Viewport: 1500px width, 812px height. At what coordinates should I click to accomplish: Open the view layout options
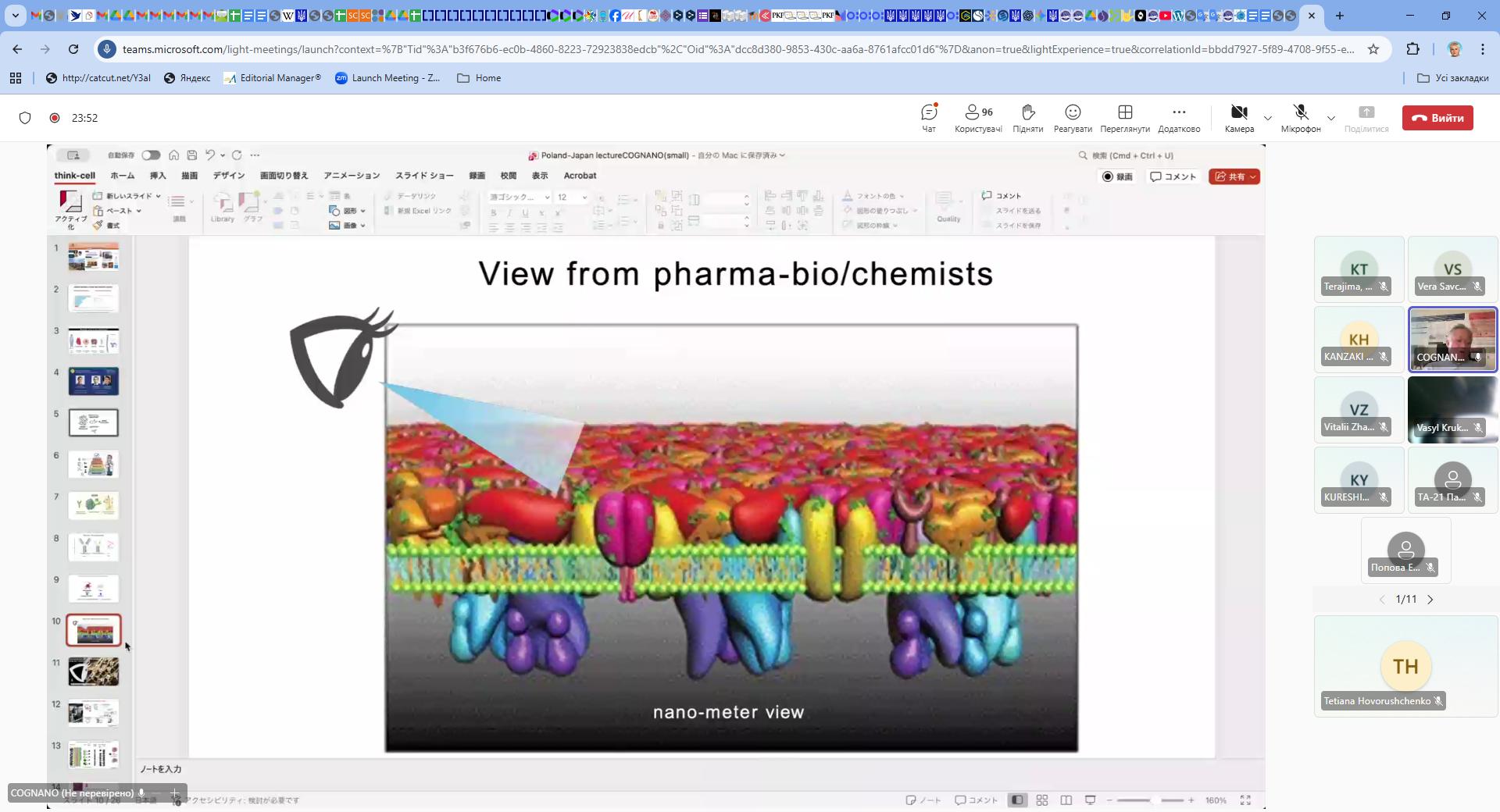click(x=1124, y=118)
